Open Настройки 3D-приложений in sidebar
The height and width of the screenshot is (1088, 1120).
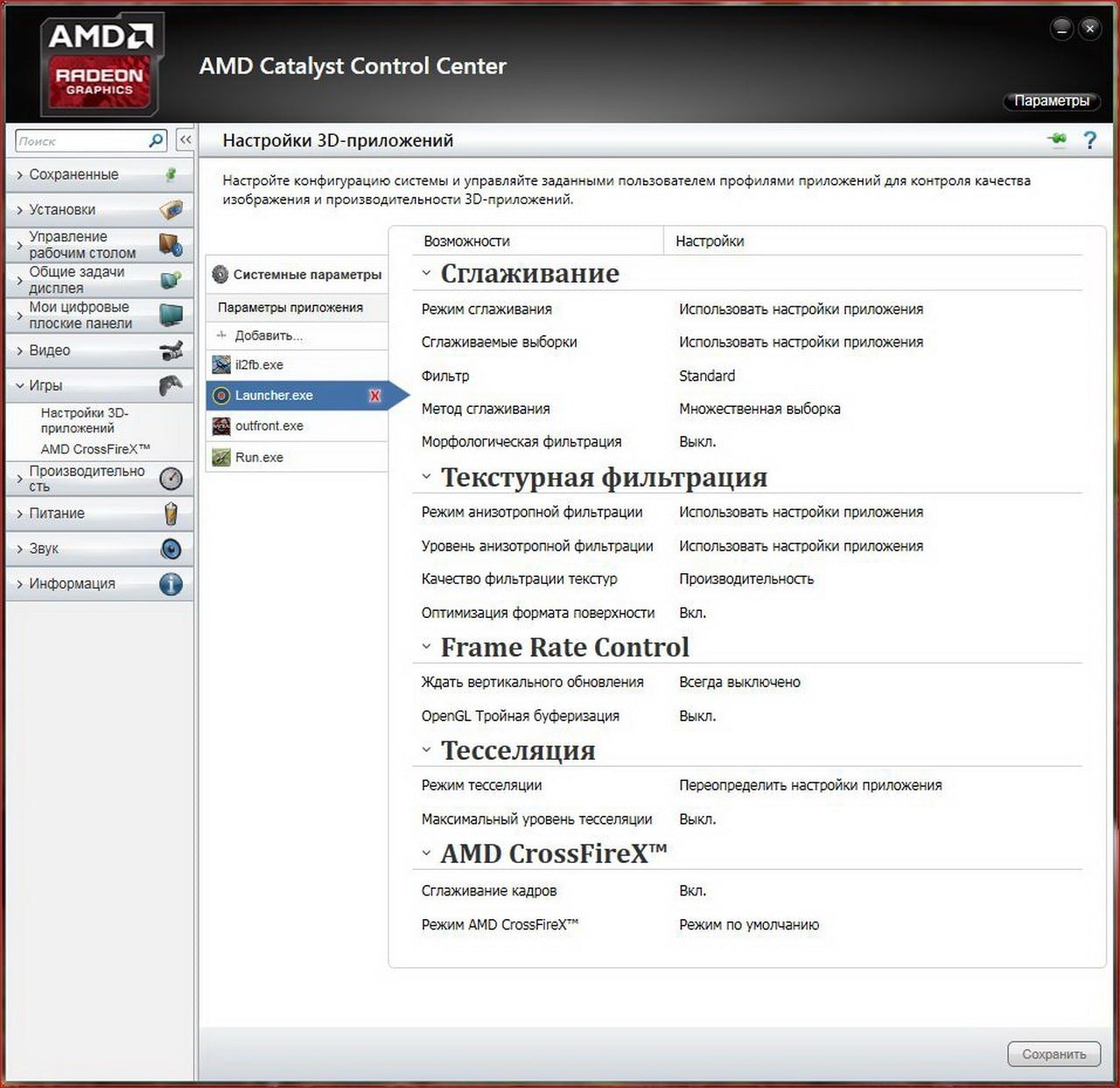(84, 420)
